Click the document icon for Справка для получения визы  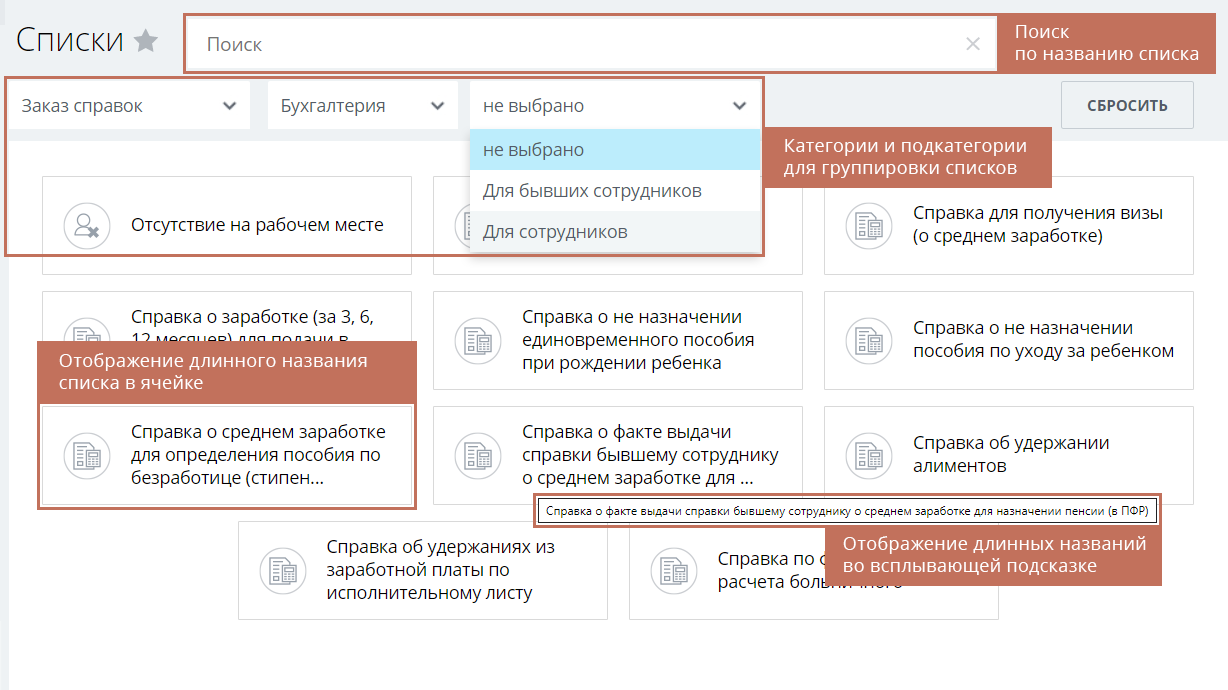(x=868, y=225)
